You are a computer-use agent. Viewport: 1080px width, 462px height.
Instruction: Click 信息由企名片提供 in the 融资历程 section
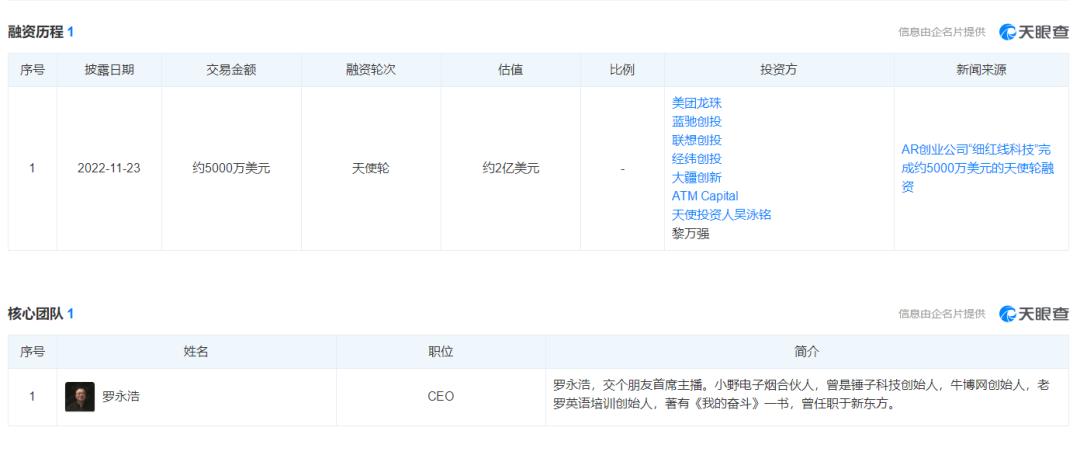pyautogui.click(x=941, y=33)
